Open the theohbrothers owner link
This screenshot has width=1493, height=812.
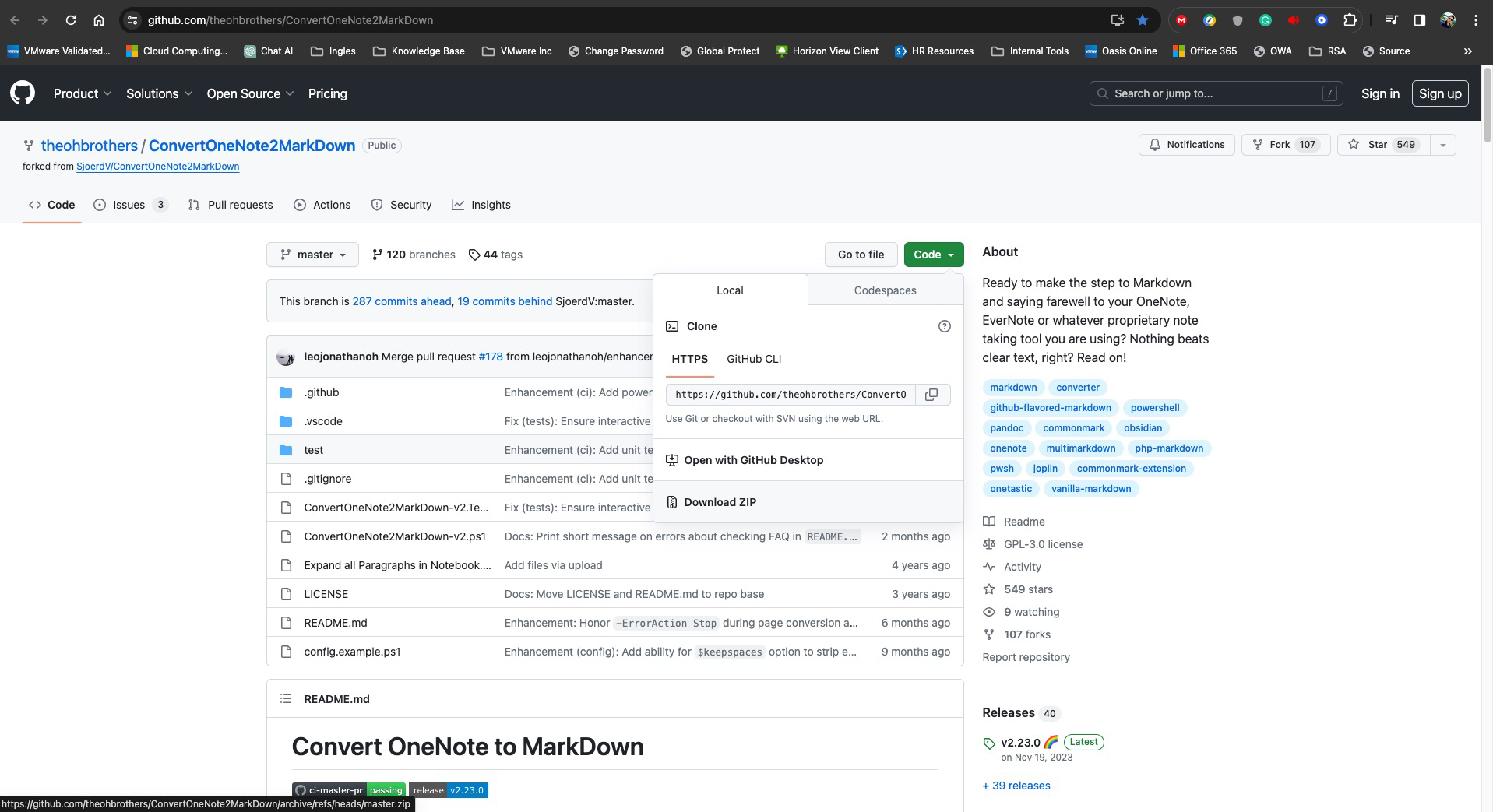(x=90, y=146)
